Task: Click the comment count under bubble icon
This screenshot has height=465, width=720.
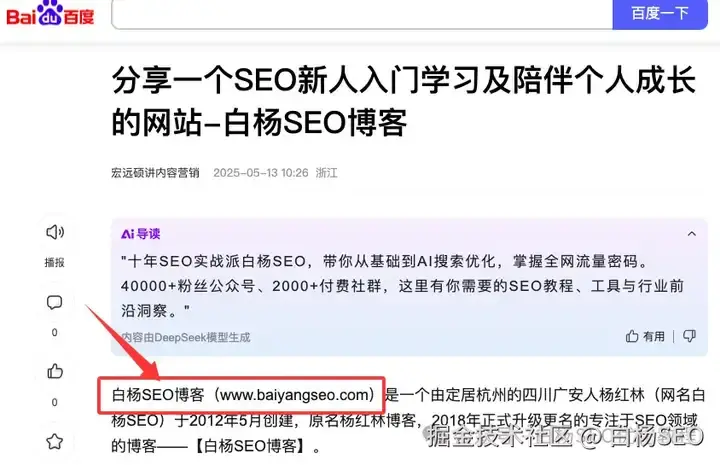Action: (x=55, y=332)
